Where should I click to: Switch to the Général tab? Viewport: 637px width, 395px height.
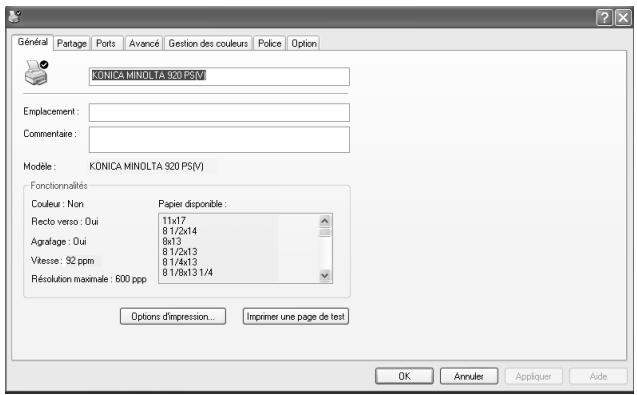tap(32, 42)
